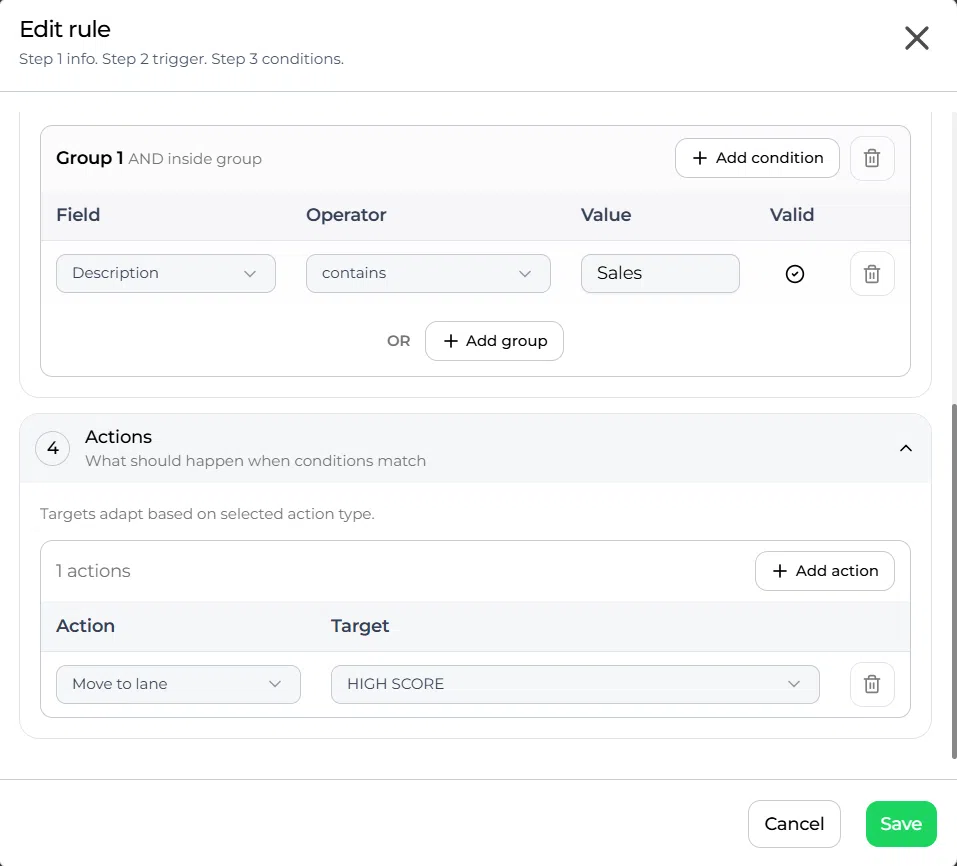957x866 pixels.
Task: Click the valid checkmark icon for Sales condition
Action: pos(794,273)
